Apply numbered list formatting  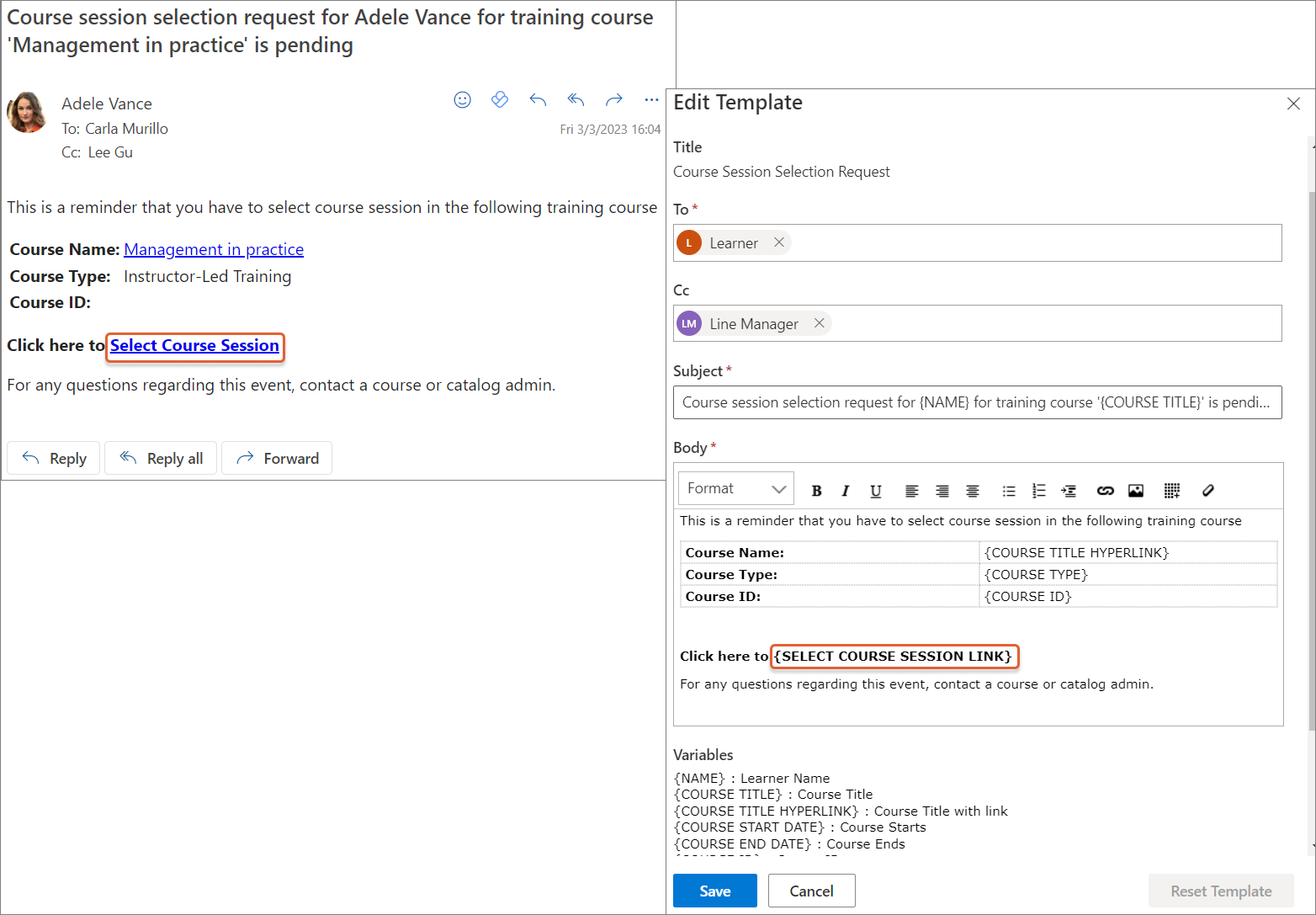(1038, 491)
